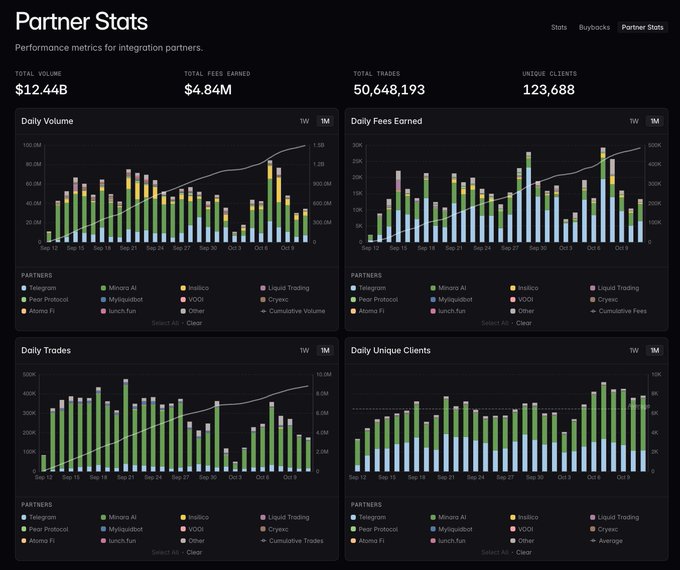Screen dimensions: 680x570
Task: Toggle lunch.fun in Daily Volume legend
Action: 118,311
